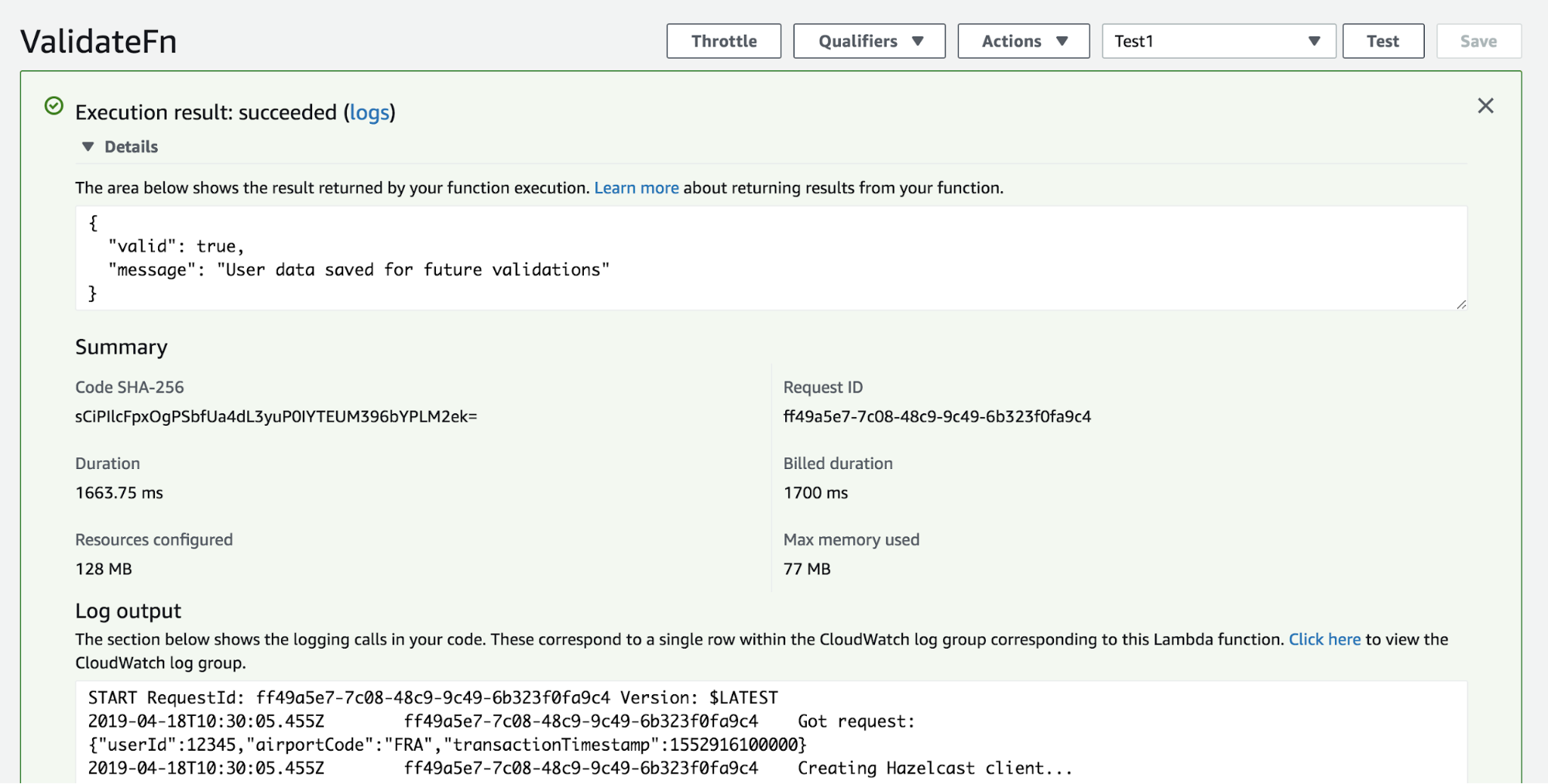
Task: Click here link to CloudWatch log group
Action: pyautogui.click(x=1324, y=639)
